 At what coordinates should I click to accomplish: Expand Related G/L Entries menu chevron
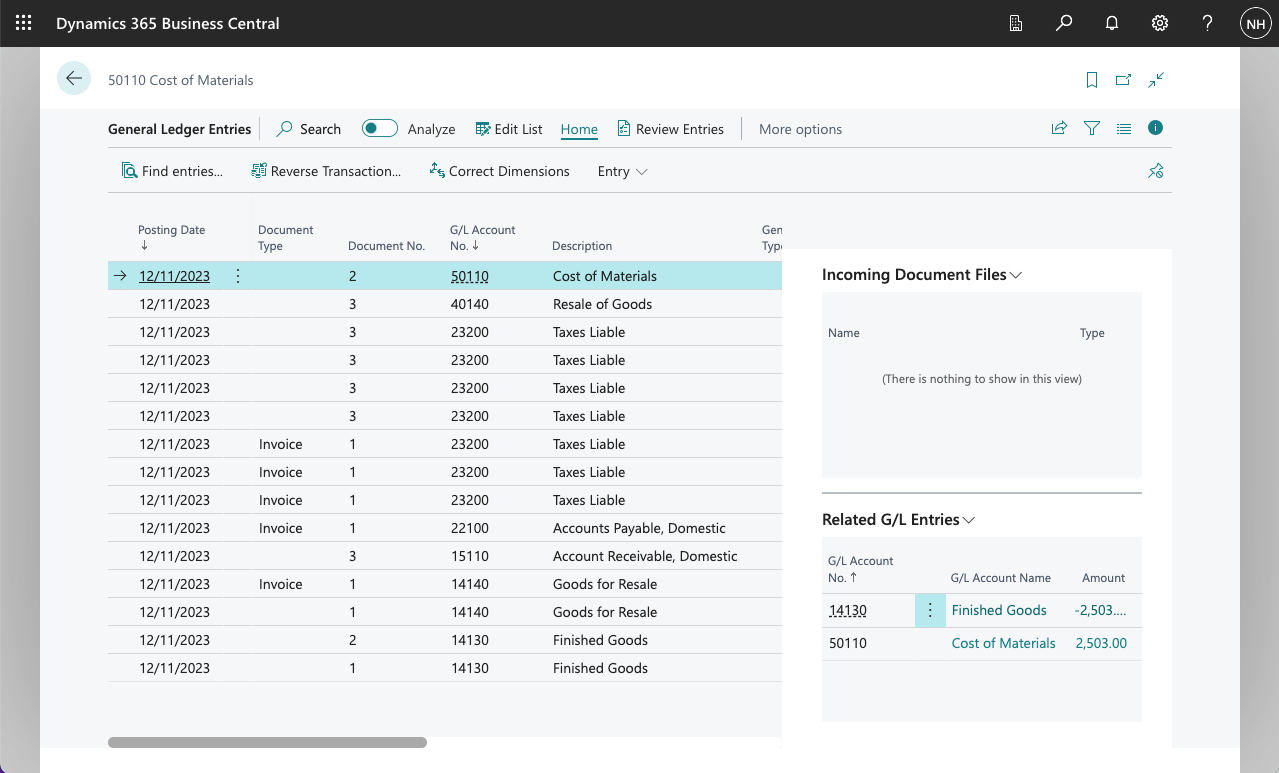968,520
